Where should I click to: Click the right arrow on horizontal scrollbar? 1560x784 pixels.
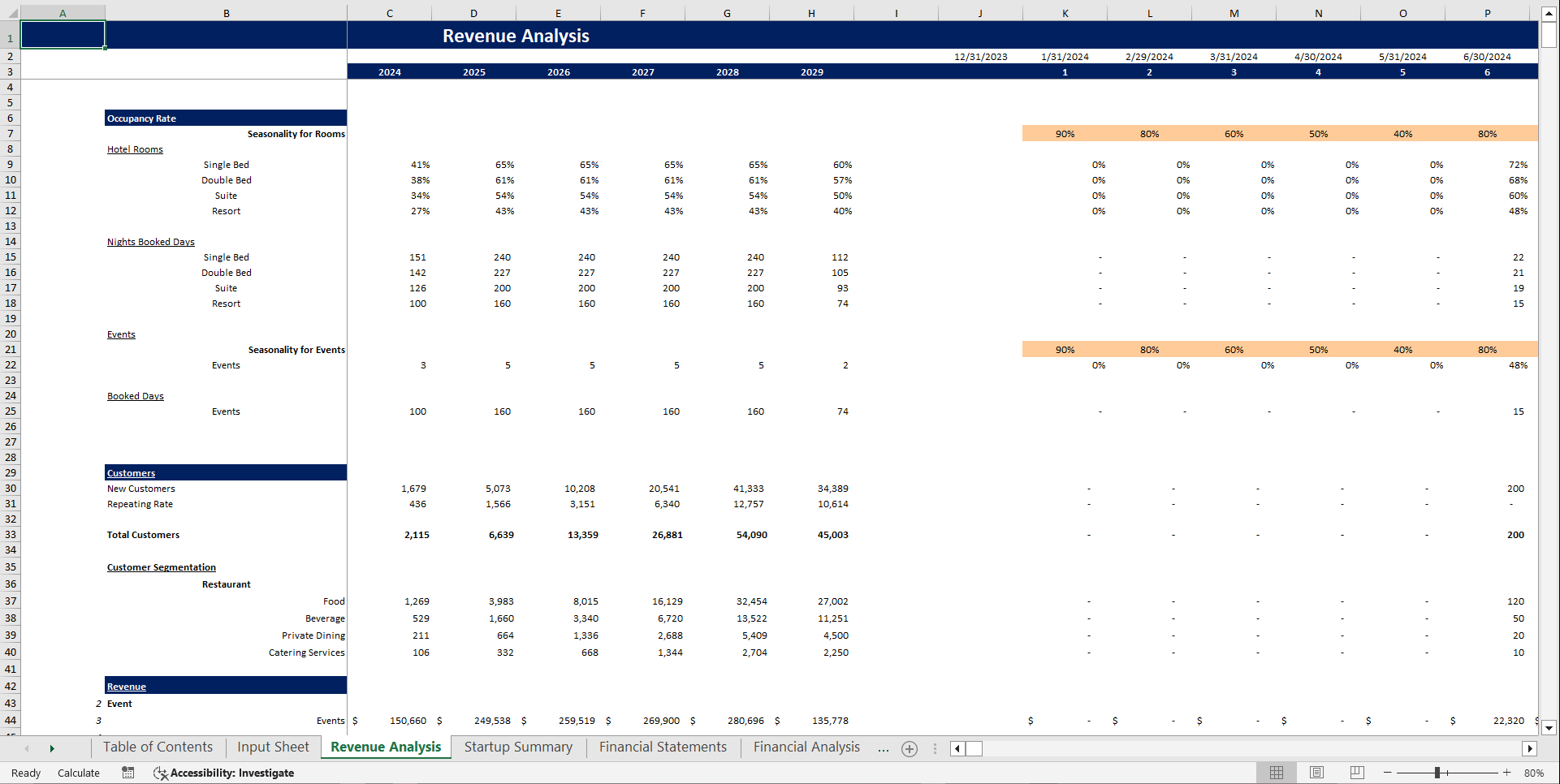(1530, 748)
